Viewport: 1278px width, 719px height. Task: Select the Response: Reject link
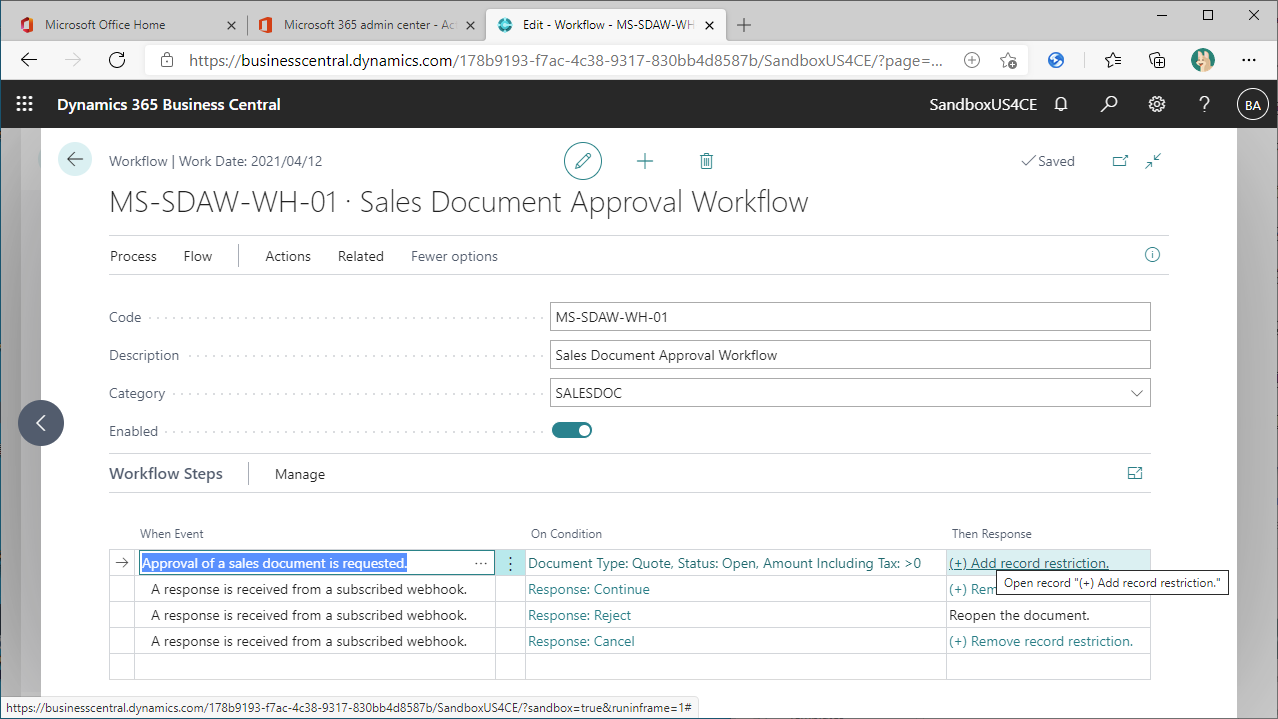click(x=579, y=615)
